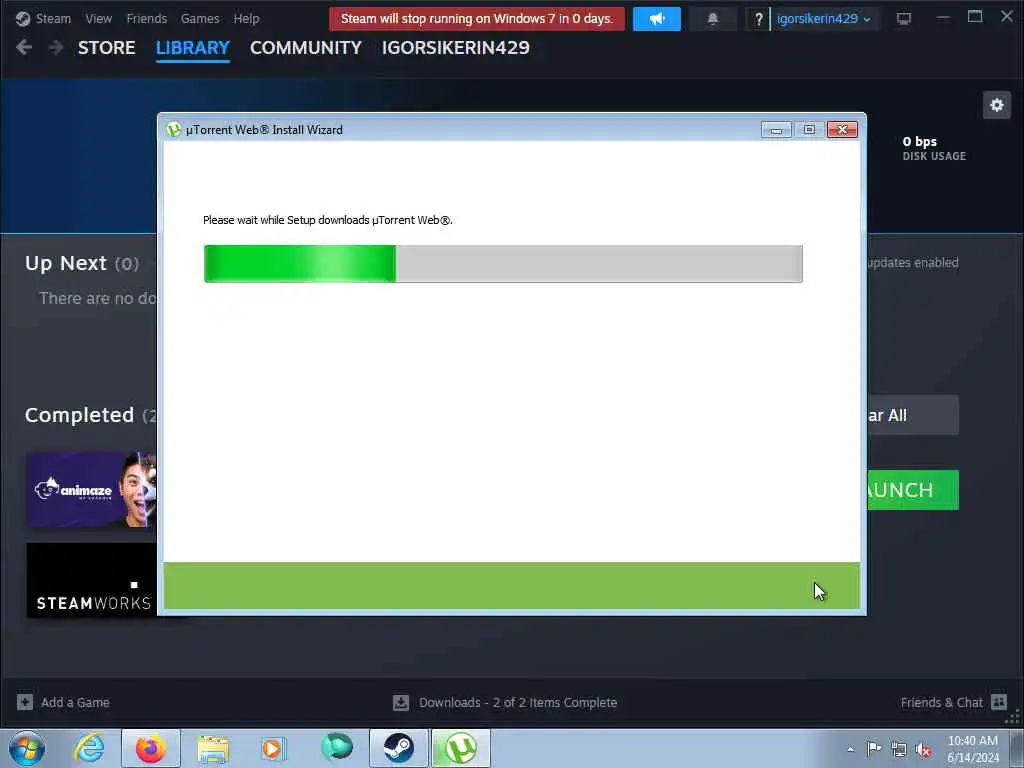
Task: Open Friends & Chat
Action: point(941,703)
